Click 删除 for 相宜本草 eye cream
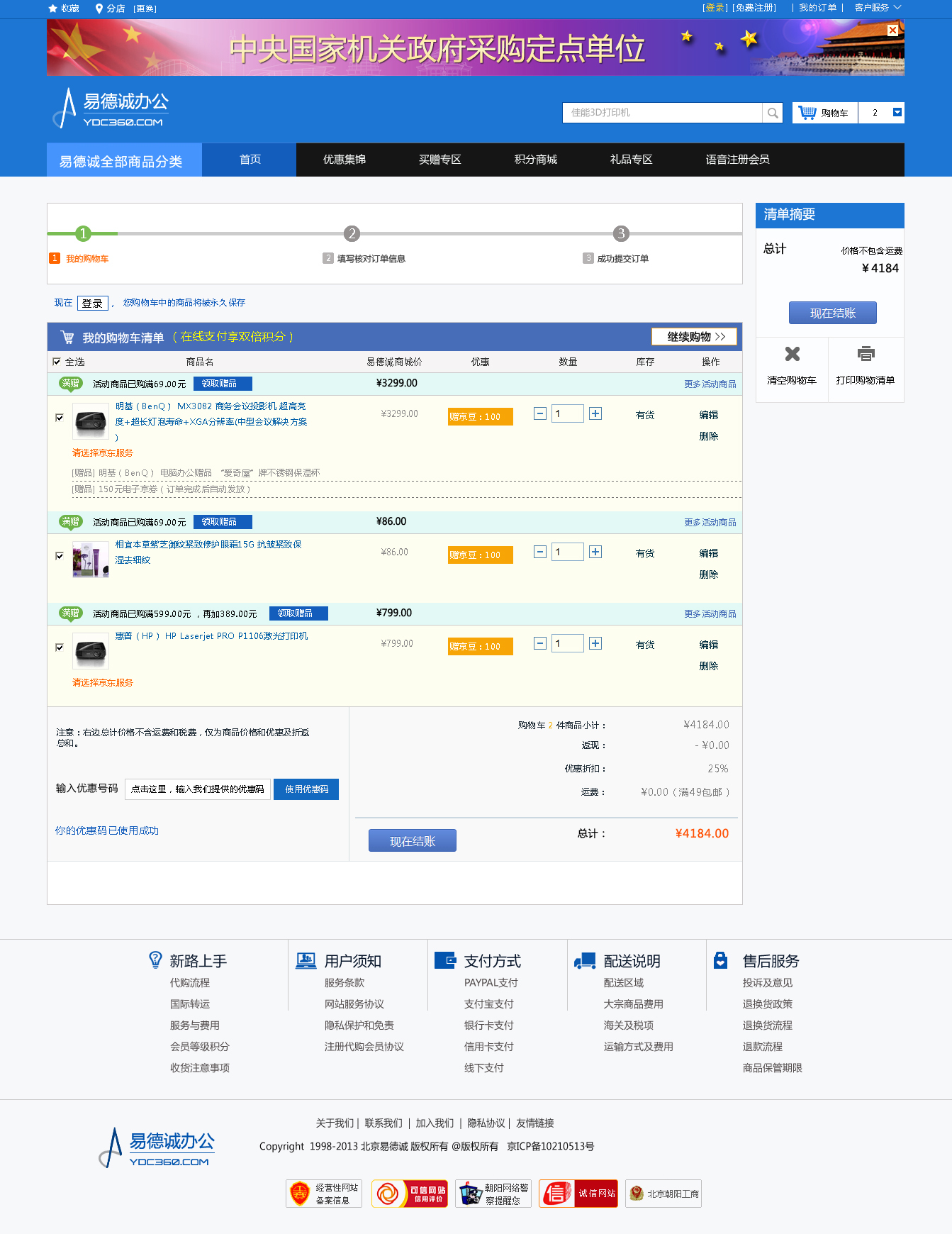The height and width of the screenshot is (1234, 952). tap(709, 574)
